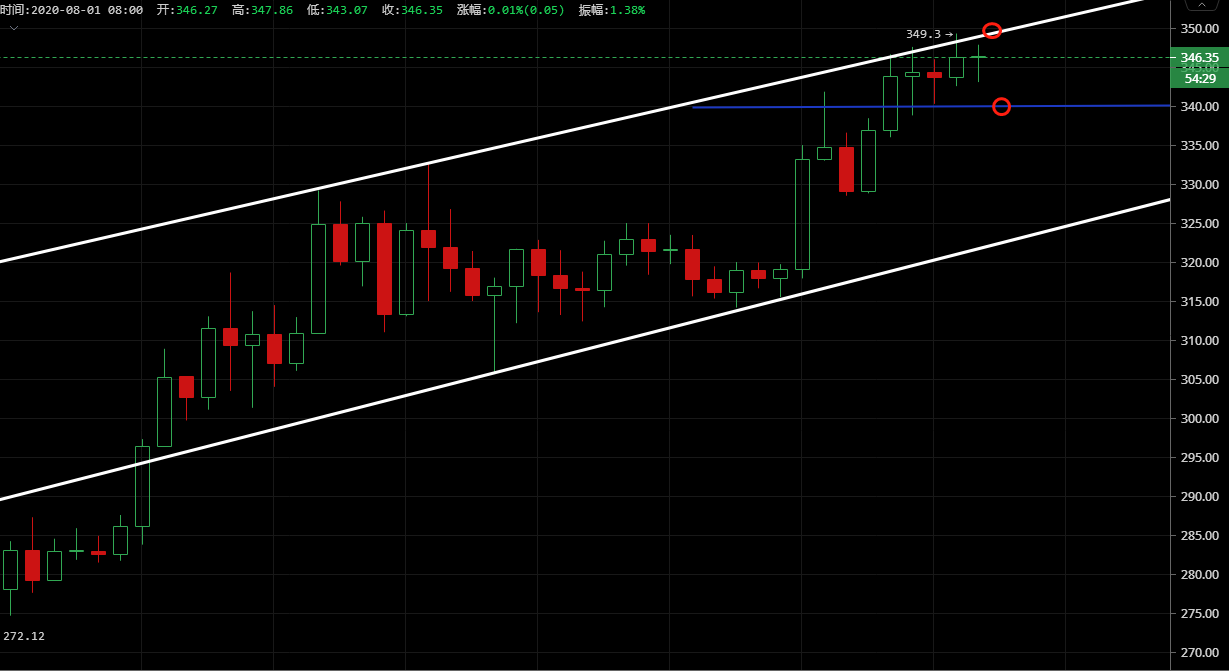Select the 272.12 low price annotation
The height and width of the screenshot is (671, 1229).
pos(24,636)
